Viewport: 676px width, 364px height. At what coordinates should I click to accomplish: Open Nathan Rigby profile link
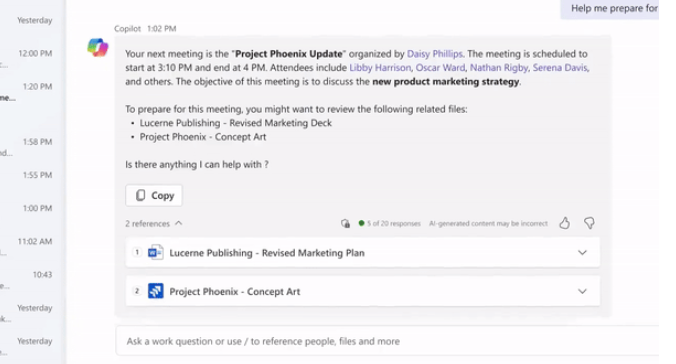[499, 68]
